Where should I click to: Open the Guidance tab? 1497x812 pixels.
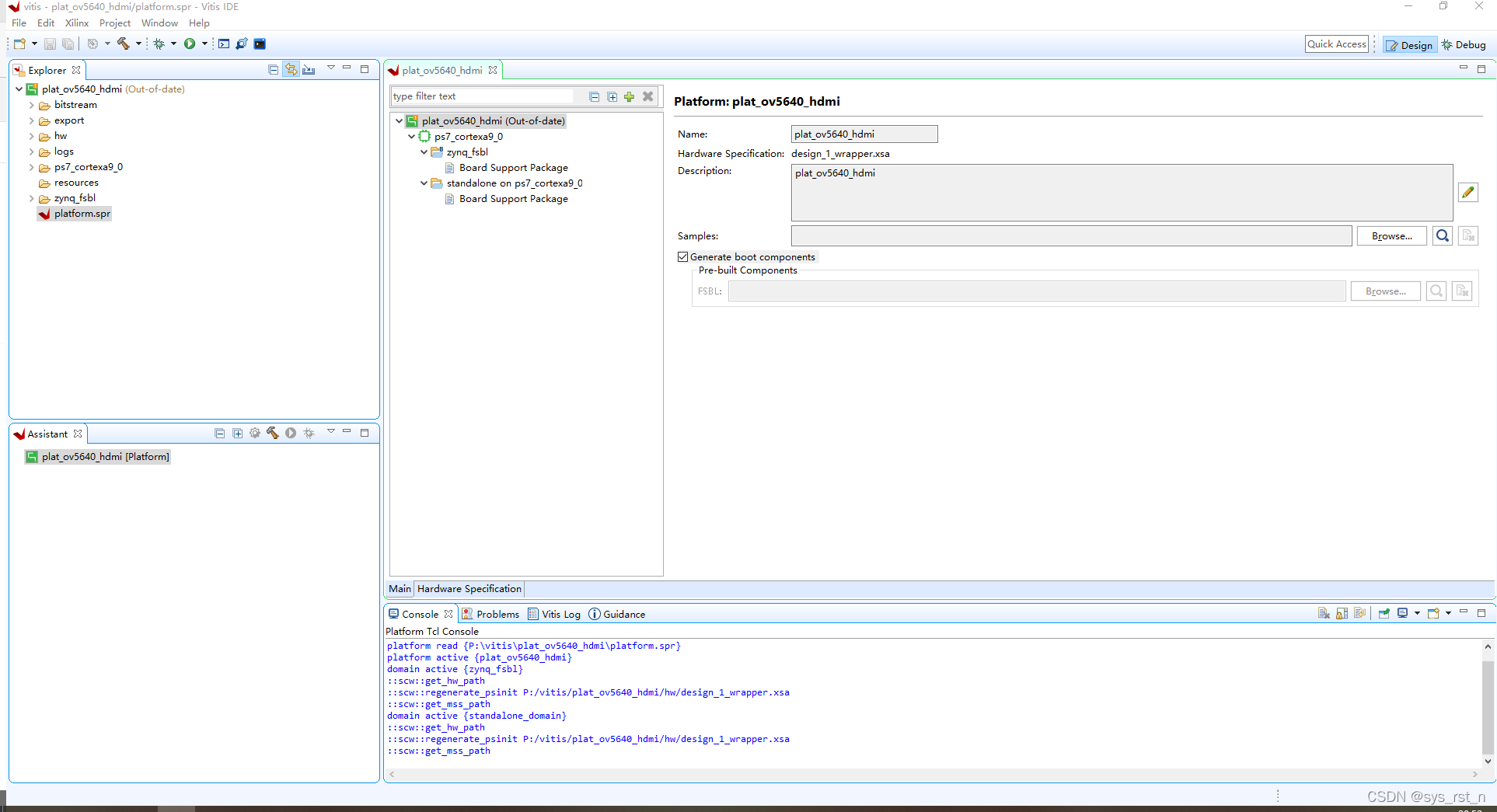coord(617,614)
